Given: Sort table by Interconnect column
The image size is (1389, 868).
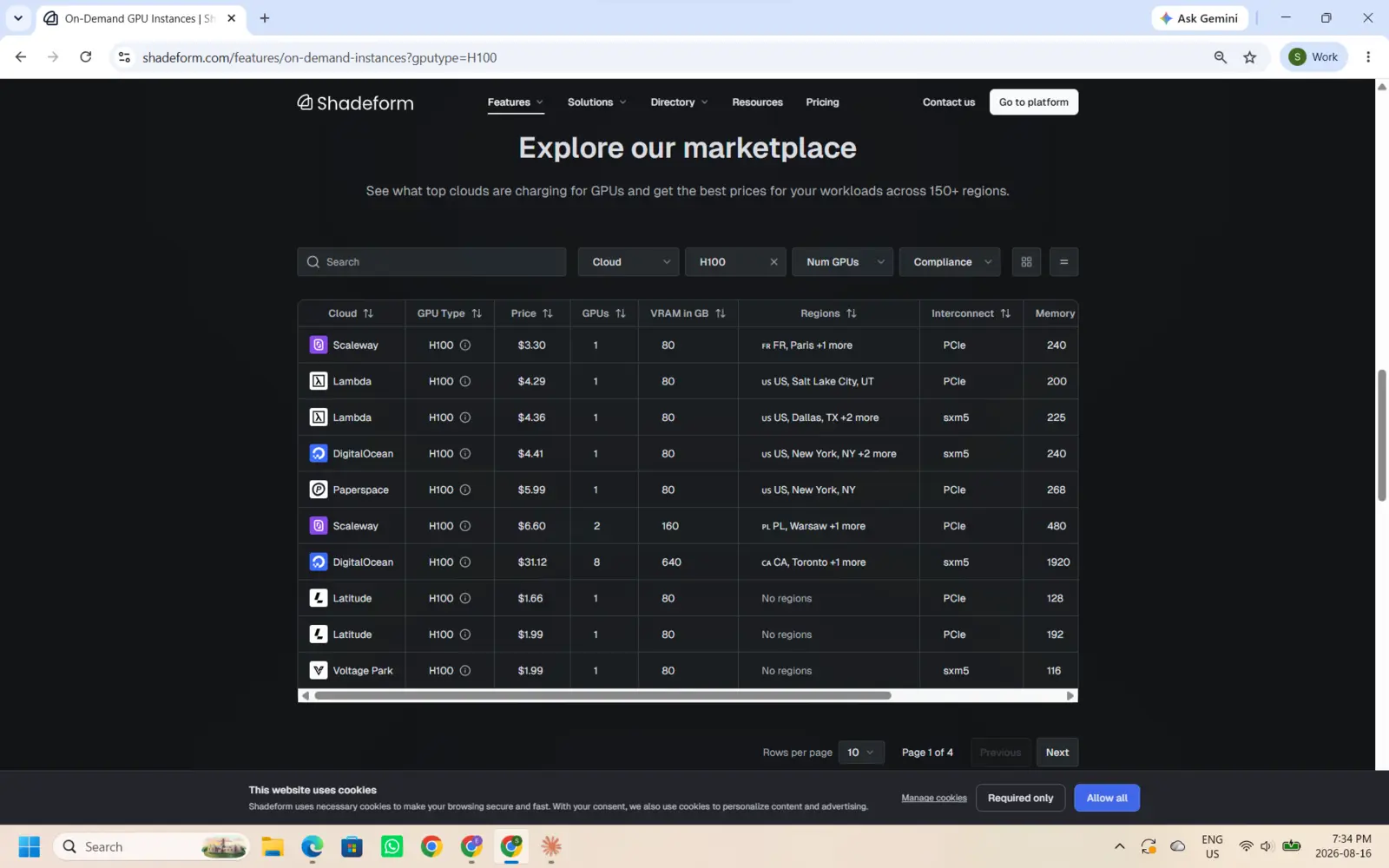Looking at the screenshot, I should [1005, 313].
